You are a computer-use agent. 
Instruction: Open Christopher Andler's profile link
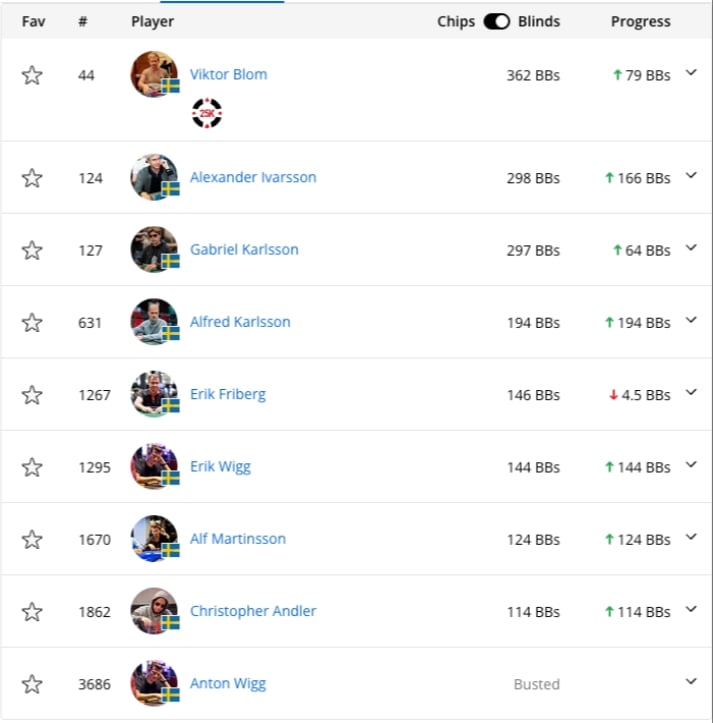click(253, 611)
